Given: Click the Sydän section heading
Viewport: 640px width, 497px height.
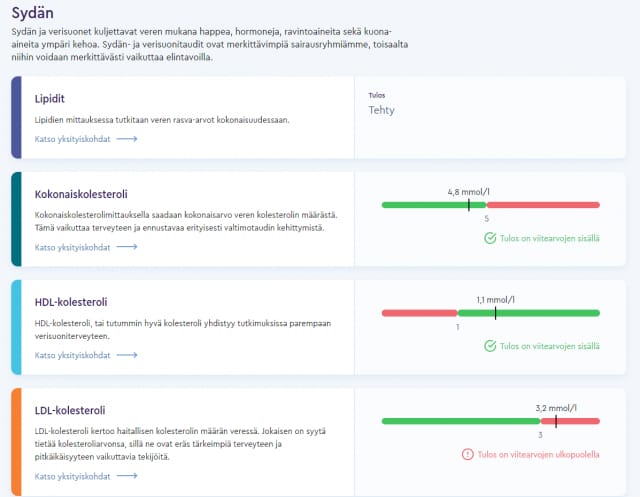Looking at the screenshot, I should 33,13.
